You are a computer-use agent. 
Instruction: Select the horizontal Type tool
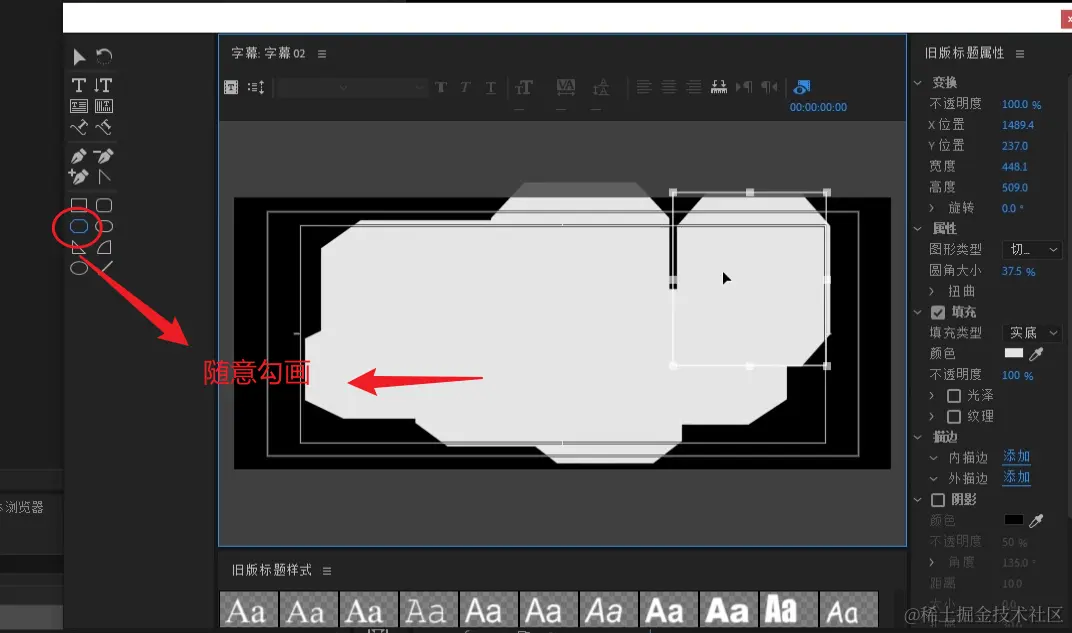(79, 85)
